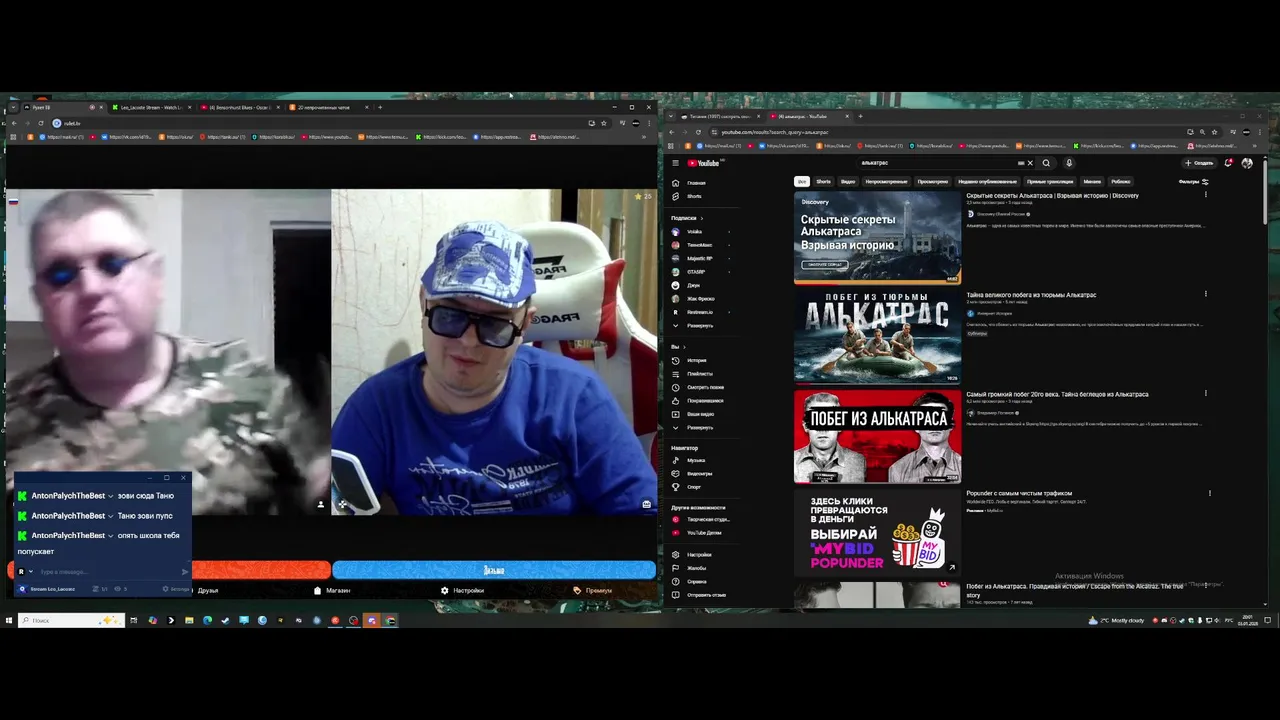Open Отправить отзыв in the YouTube sidebar
The height and width of the screenshot is (720, 1280).
(706, 595)
